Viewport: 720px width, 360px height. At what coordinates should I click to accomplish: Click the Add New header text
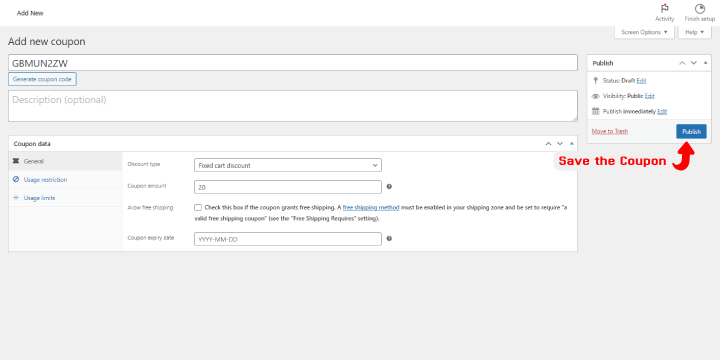click(x=30, y=13)
